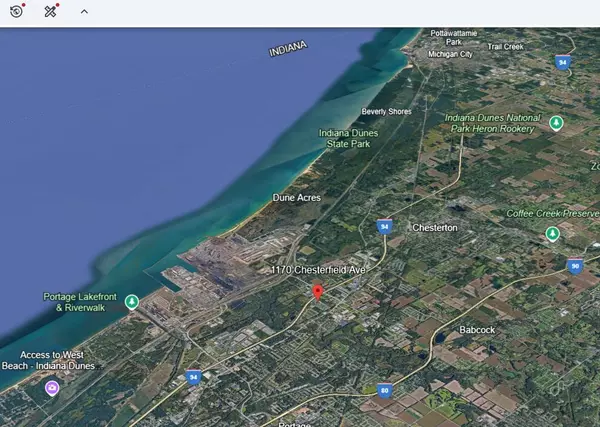Select the purple West Beach access marker

[x=52, y=387]
